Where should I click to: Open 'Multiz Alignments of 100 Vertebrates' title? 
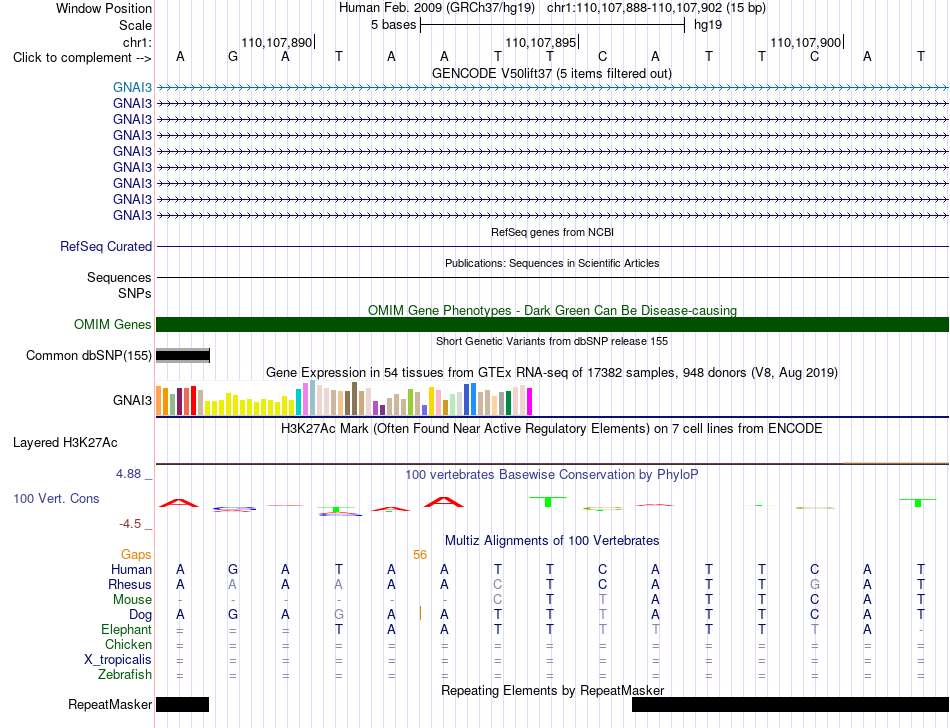552,540
